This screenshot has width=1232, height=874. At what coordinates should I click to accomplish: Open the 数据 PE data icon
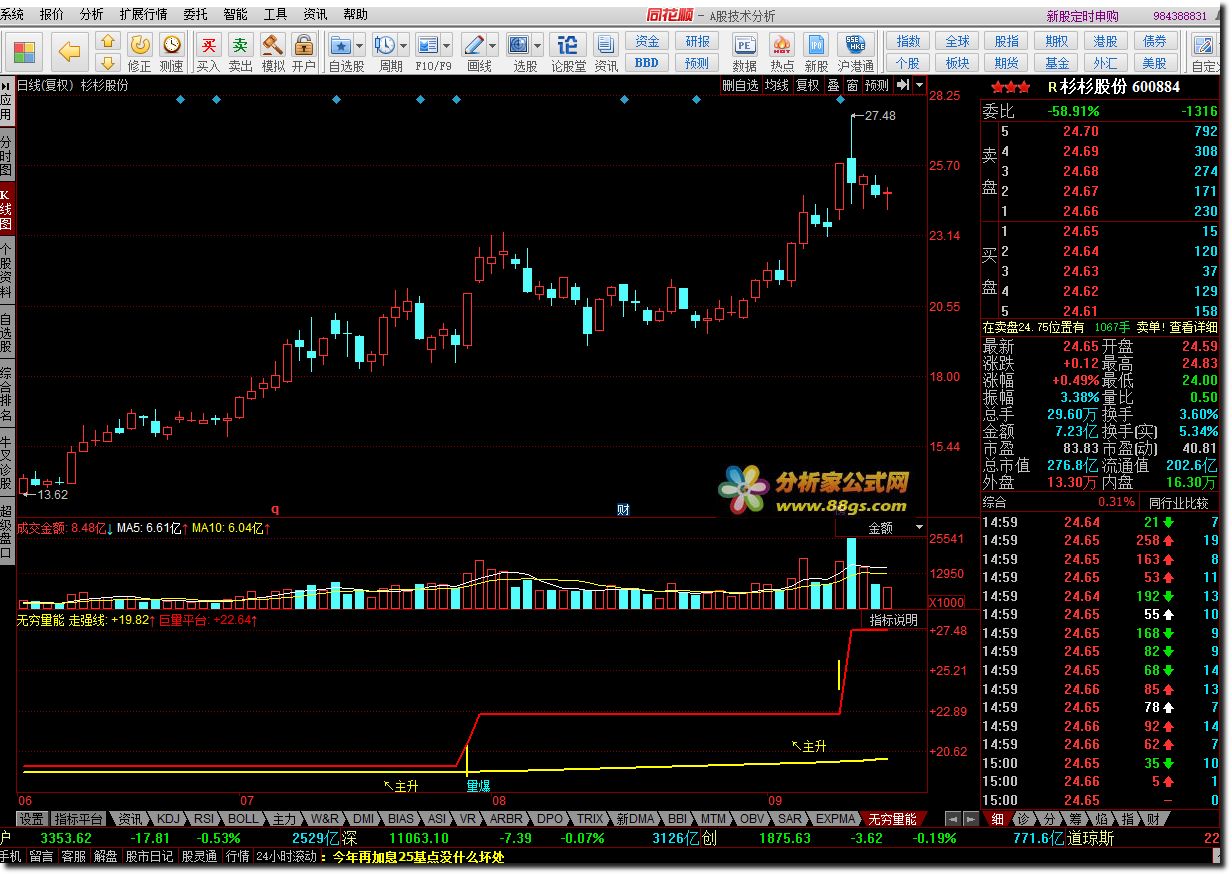(x=745, y=52)
